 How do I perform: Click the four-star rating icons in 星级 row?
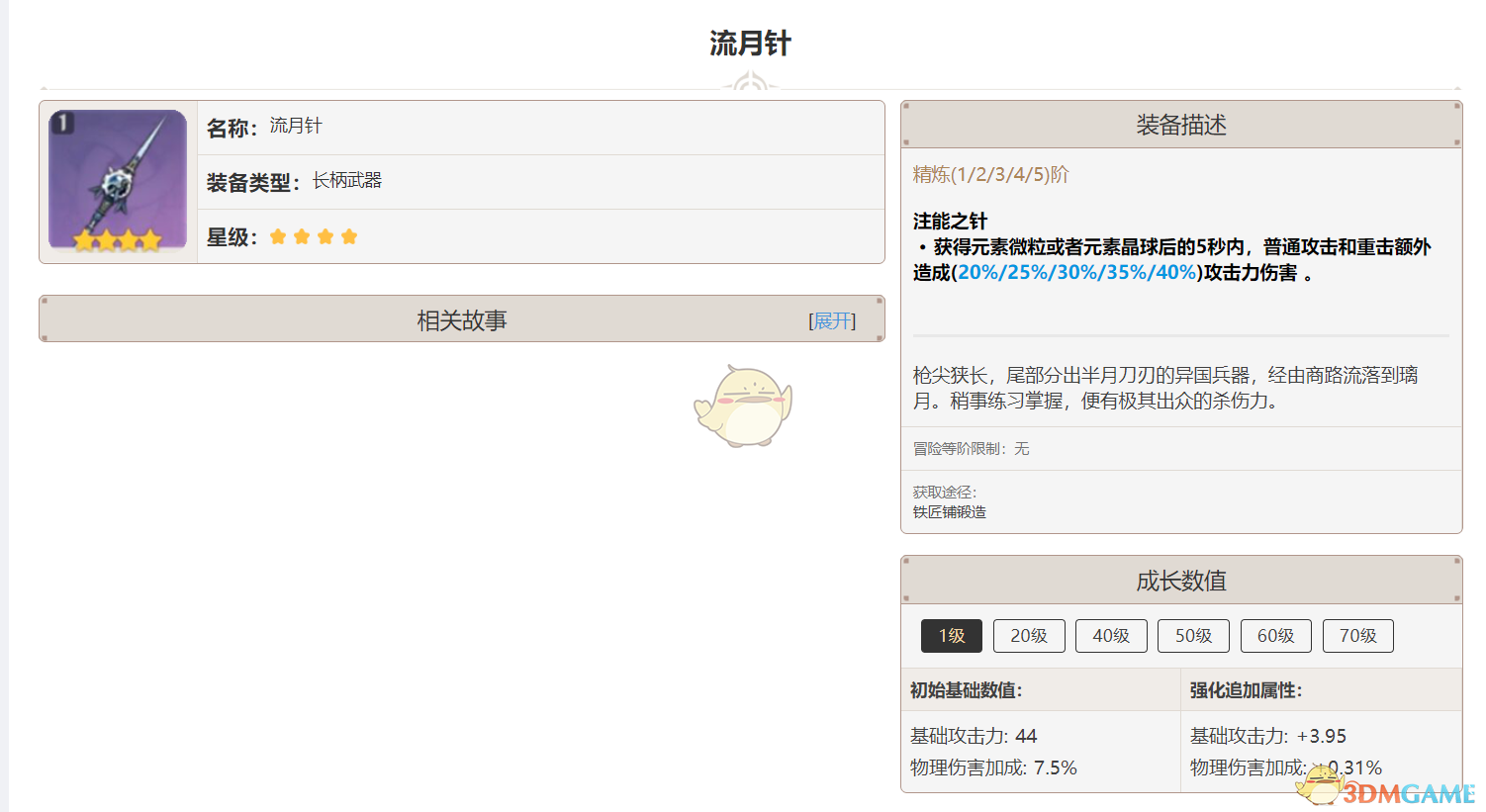[x=314, y=236]
